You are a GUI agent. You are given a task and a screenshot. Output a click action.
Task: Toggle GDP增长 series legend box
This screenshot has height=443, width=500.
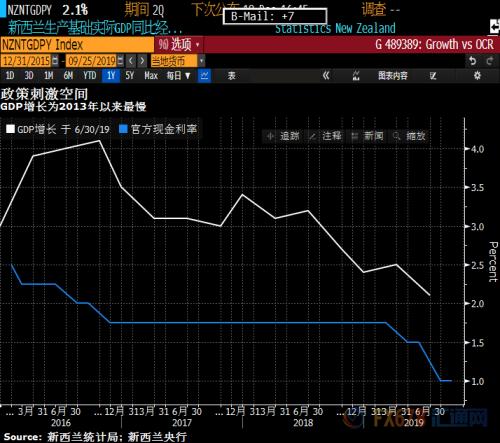(x=10, y=129)
